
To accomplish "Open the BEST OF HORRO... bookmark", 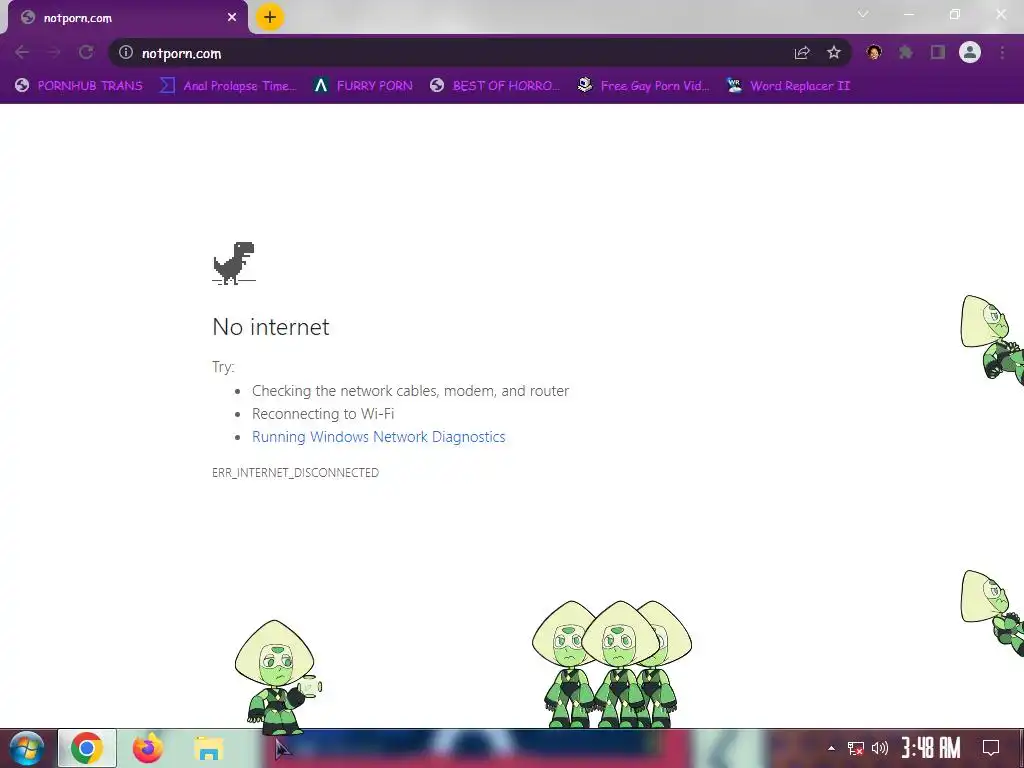I will click(x=495, y=86).
